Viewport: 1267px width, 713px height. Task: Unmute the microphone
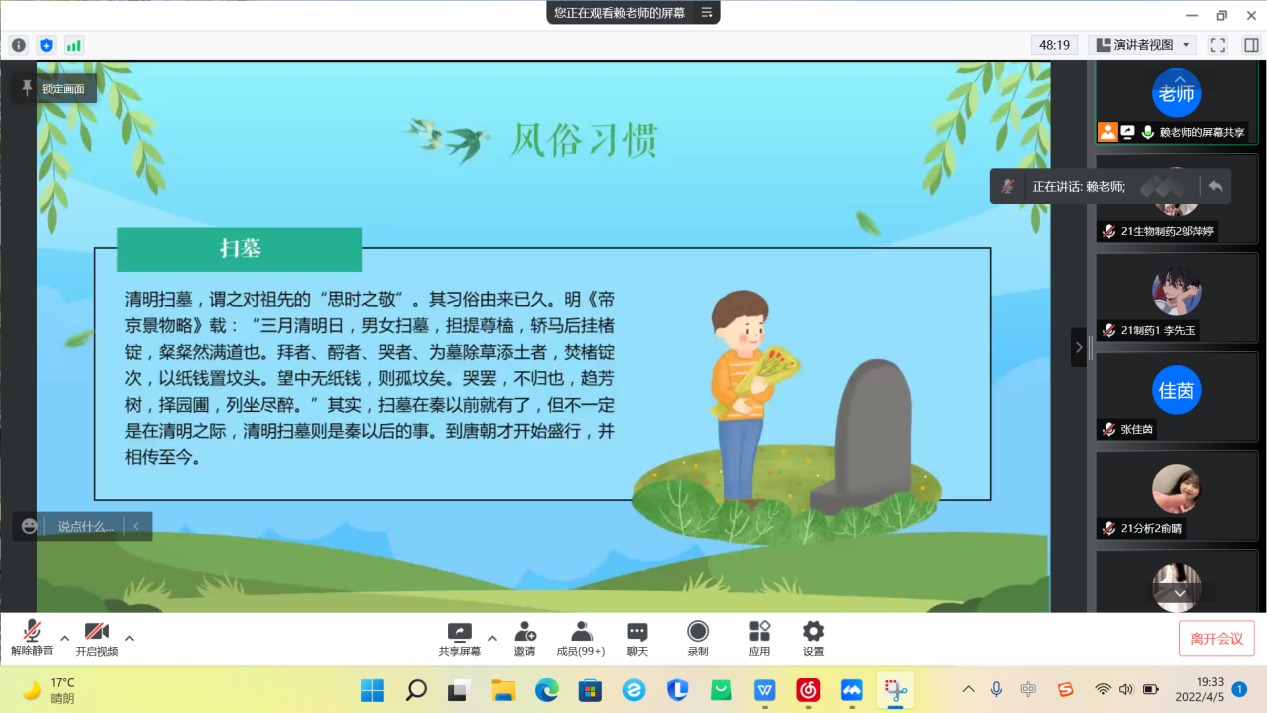[x=32, y=637]
